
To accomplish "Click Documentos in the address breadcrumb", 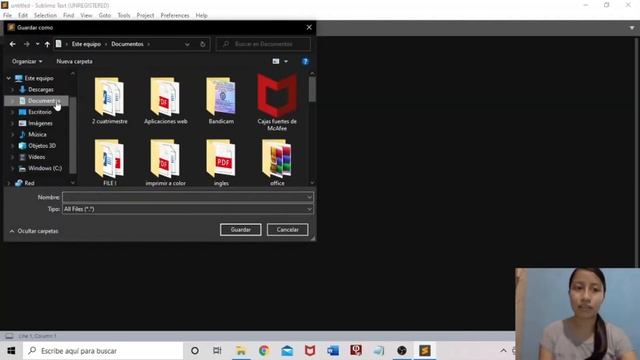I will 127,44.
